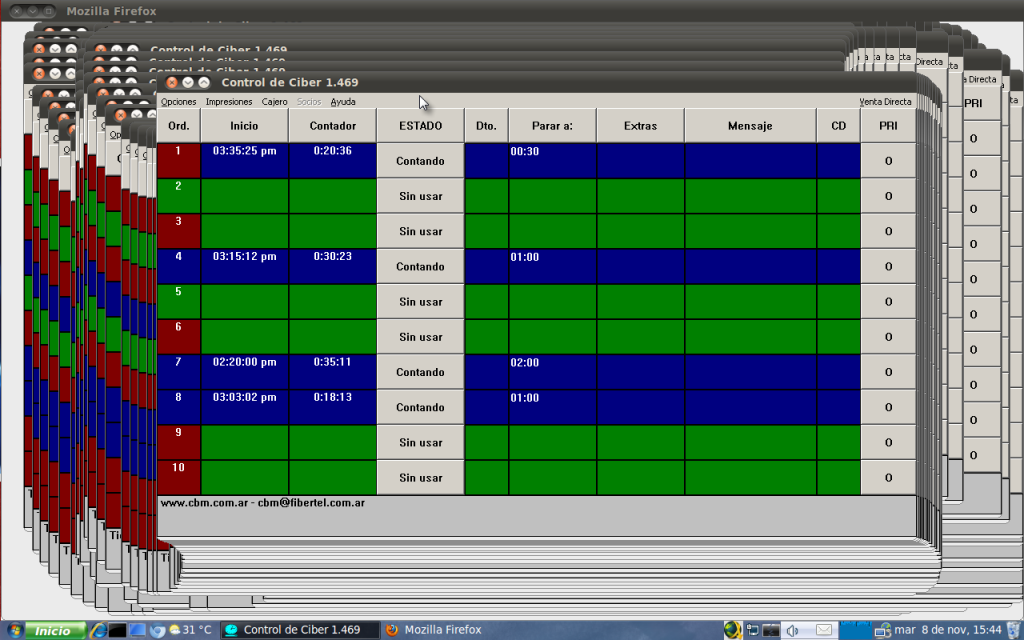This screenshot has width=1024, height=640.
Task: Click the Extras column header
Action: 641,126
